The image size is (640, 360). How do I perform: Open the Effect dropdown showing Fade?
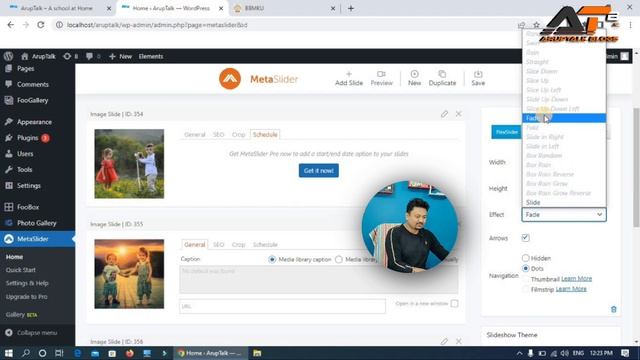pyautogui.click(x=564, y=215)
